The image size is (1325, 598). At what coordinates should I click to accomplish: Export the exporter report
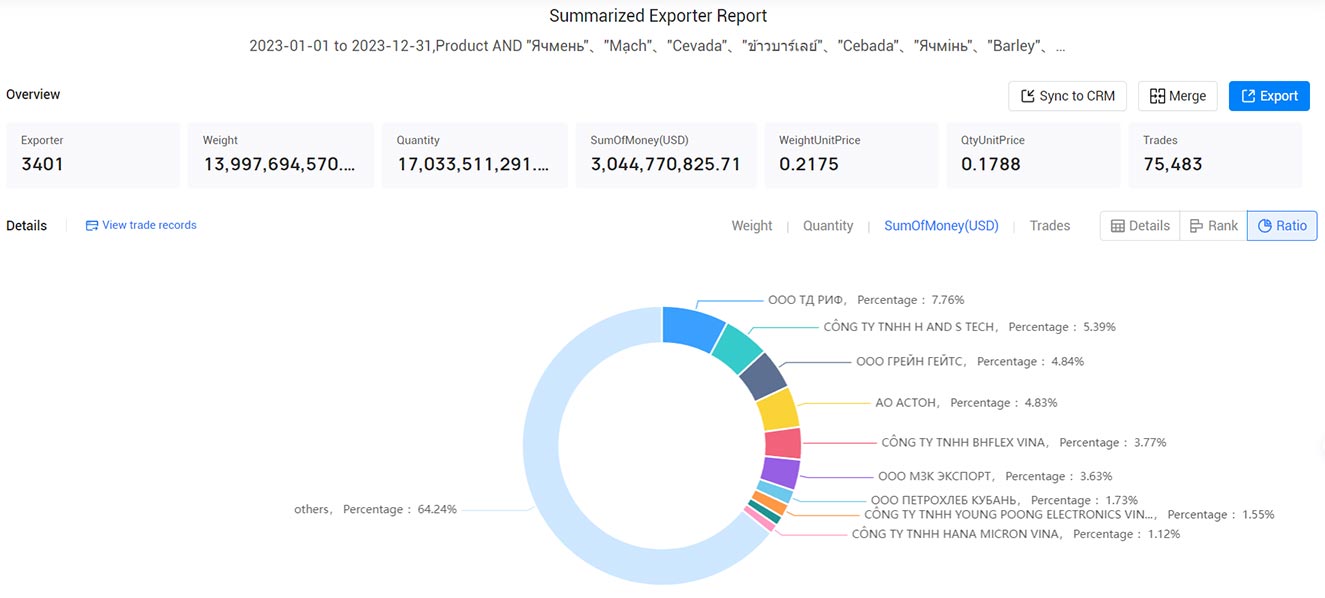pos(1269,96)
